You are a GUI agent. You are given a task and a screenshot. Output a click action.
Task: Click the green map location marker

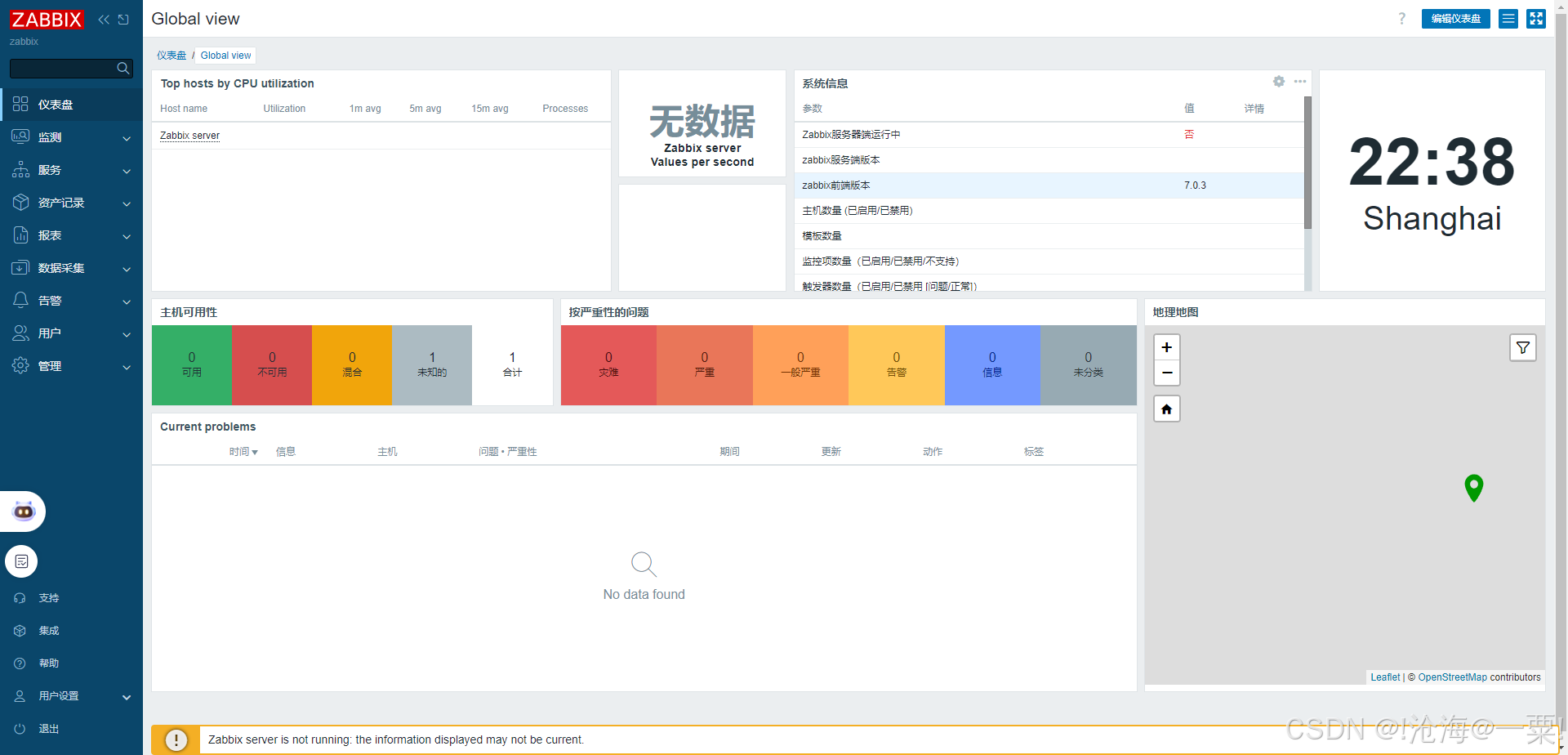click(1474, 488)
